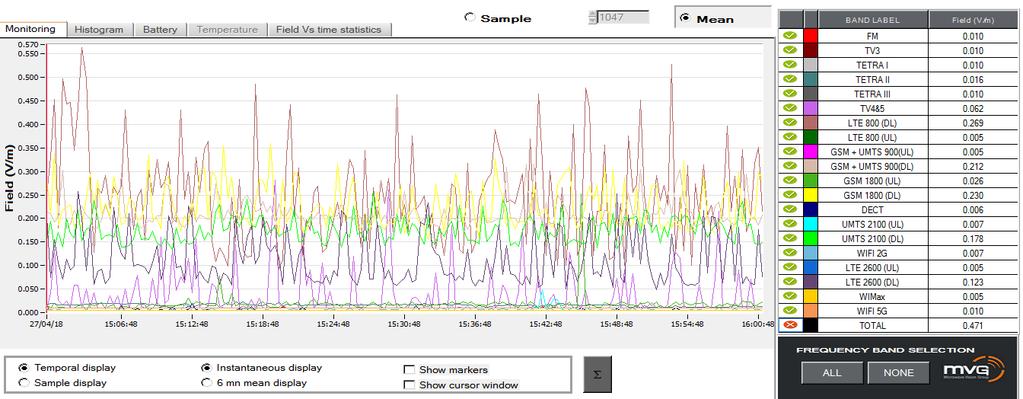Toggle visibility check for GSM + UMTS 900(UL)
Viewport: 1023px width, 399px height.
pos(790,151)
